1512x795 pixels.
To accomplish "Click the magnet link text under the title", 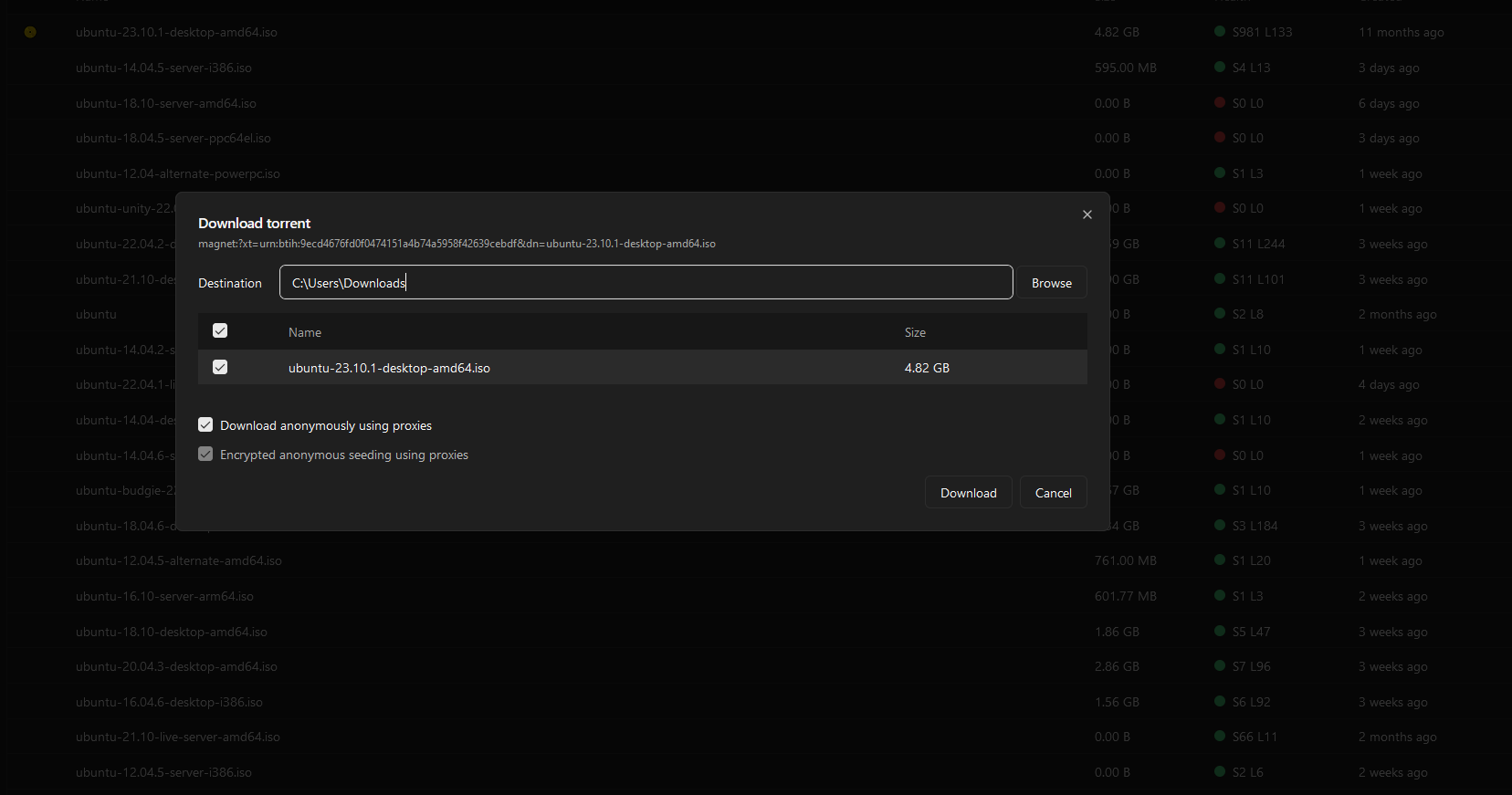I will point(457,244).
